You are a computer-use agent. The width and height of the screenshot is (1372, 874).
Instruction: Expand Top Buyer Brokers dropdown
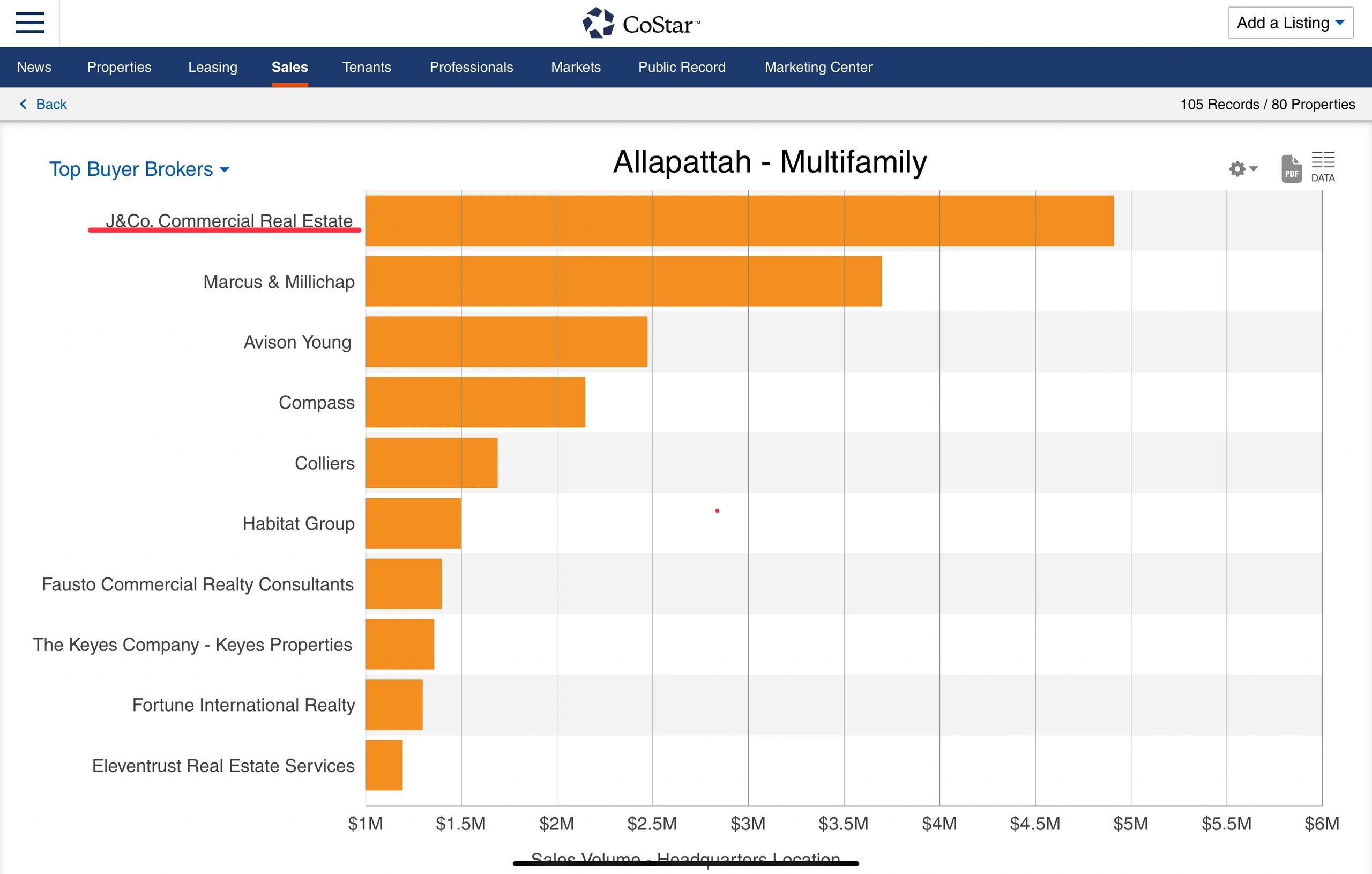(x=139, y=169)
